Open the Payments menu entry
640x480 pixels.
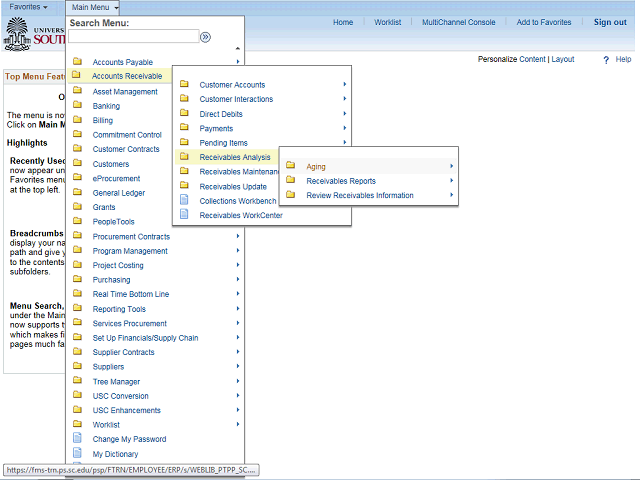[x=216, y=128]
